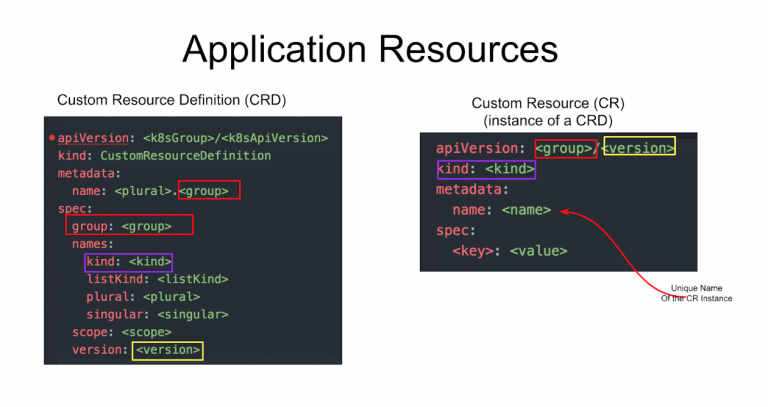
Task: Click the red-boxed <group> in CR apiVersion
Action: coord(566,148)
